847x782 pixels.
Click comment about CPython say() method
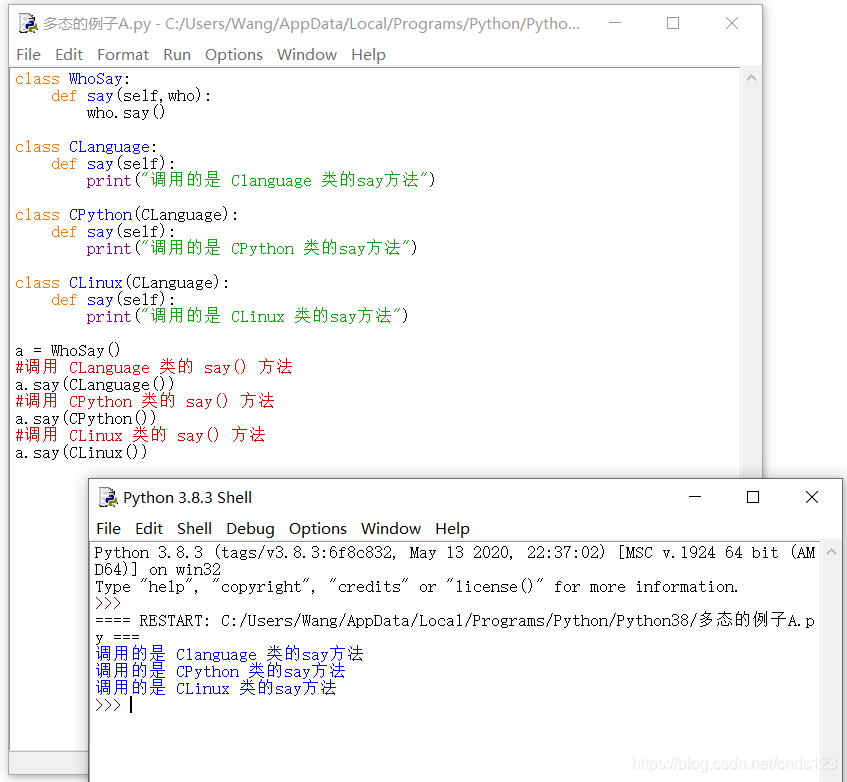click(144, 401)
